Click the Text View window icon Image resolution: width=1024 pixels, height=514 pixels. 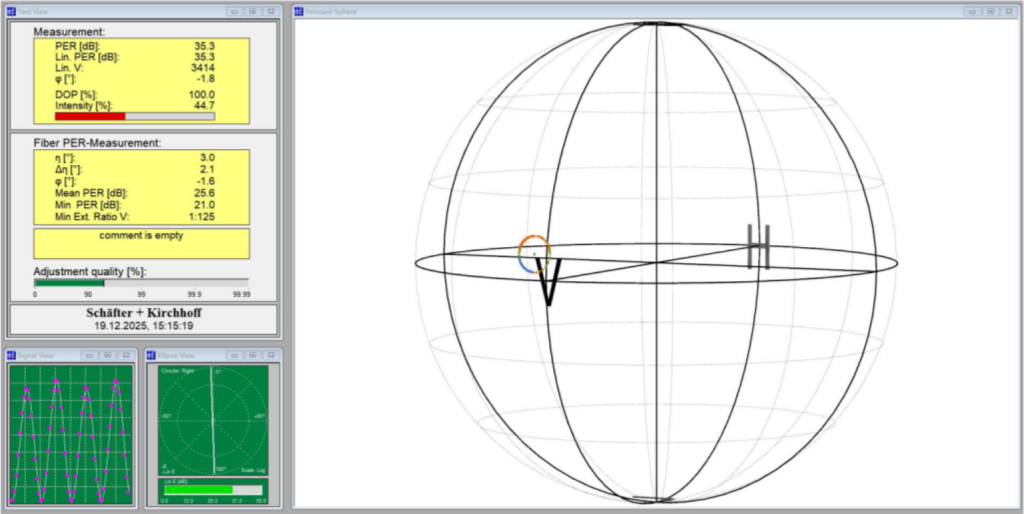pos(10,11)
